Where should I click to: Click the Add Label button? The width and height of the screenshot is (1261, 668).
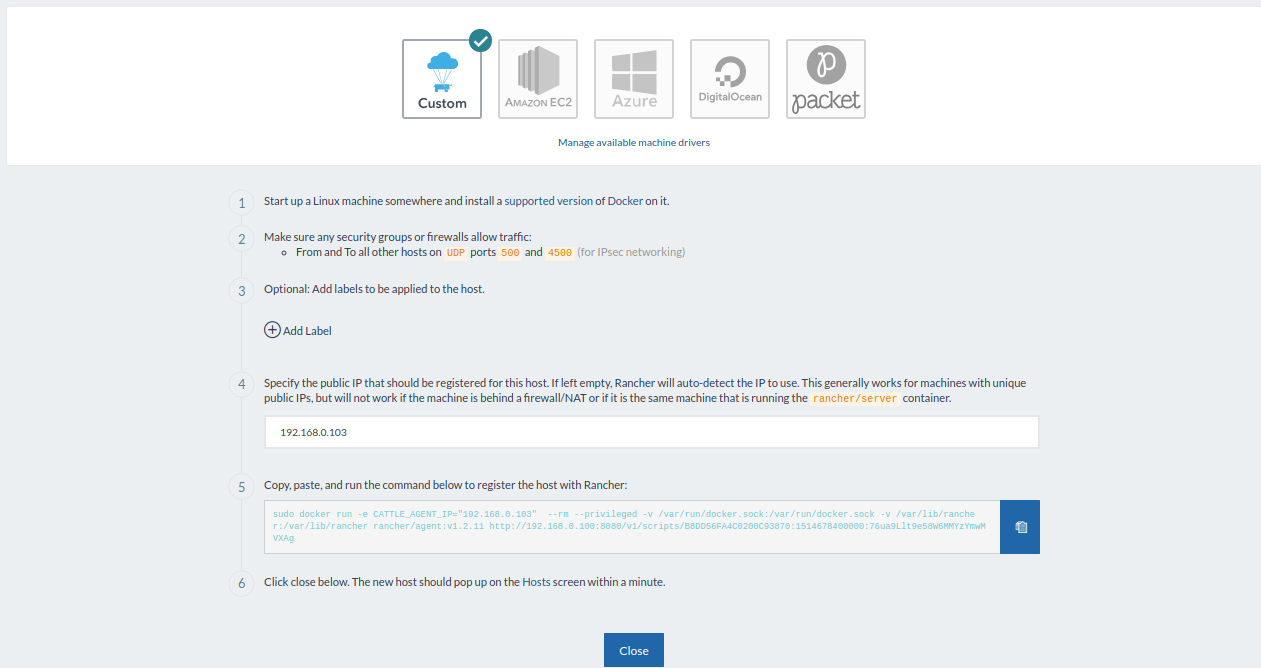coord(298,330)
